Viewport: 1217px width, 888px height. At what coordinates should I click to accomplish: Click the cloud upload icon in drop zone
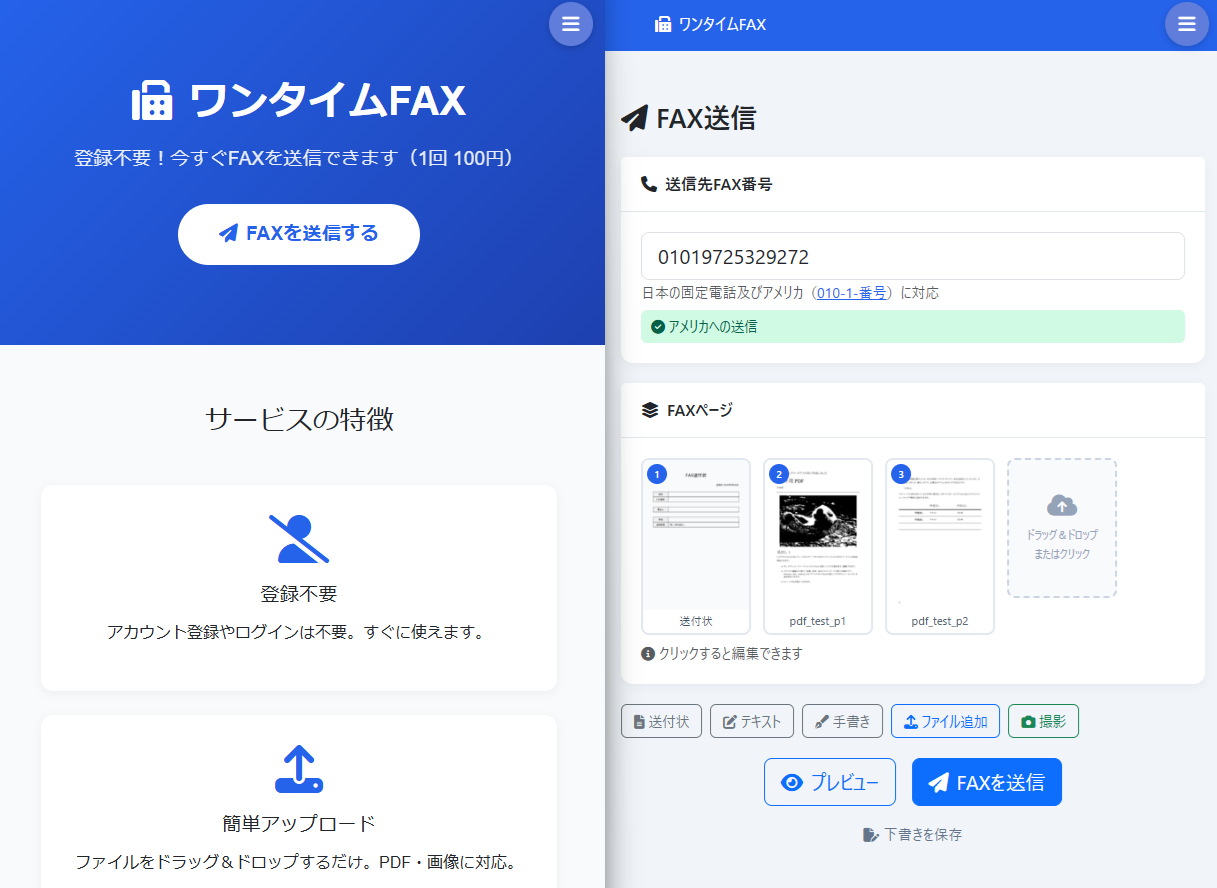(1061, 505)
